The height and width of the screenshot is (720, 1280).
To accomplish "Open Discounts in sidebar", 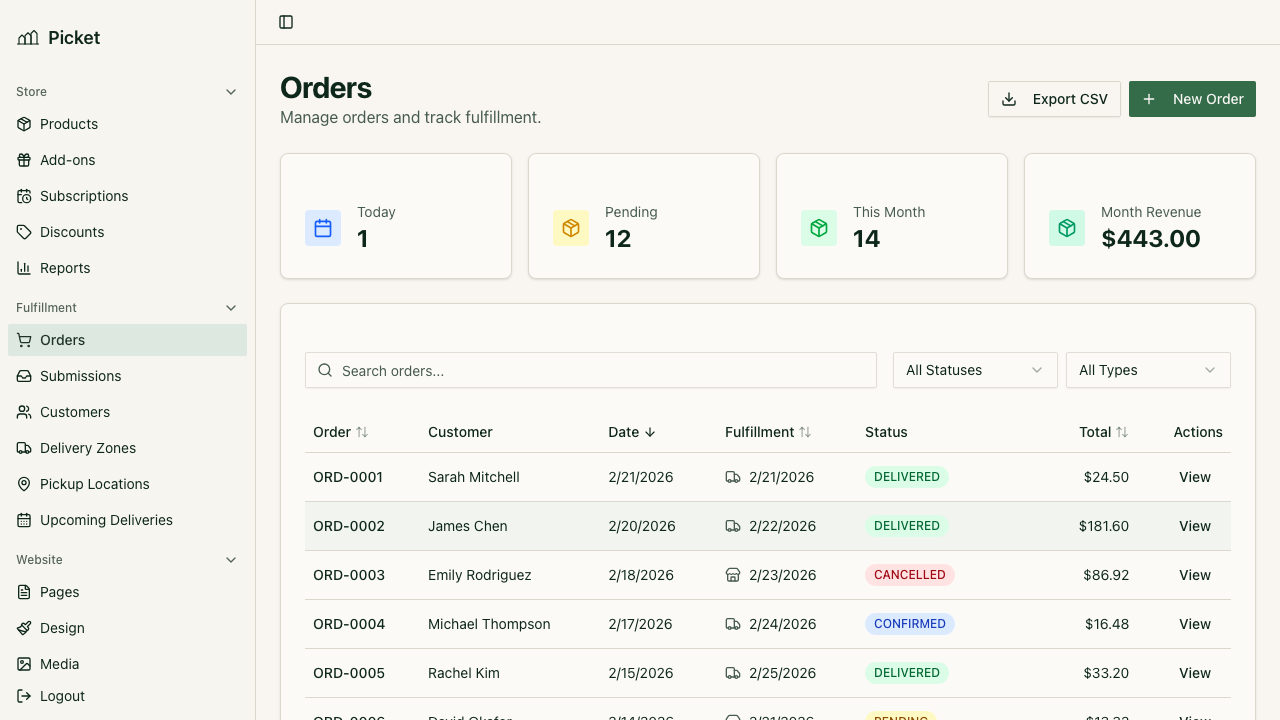I will (x=127, y=232).
